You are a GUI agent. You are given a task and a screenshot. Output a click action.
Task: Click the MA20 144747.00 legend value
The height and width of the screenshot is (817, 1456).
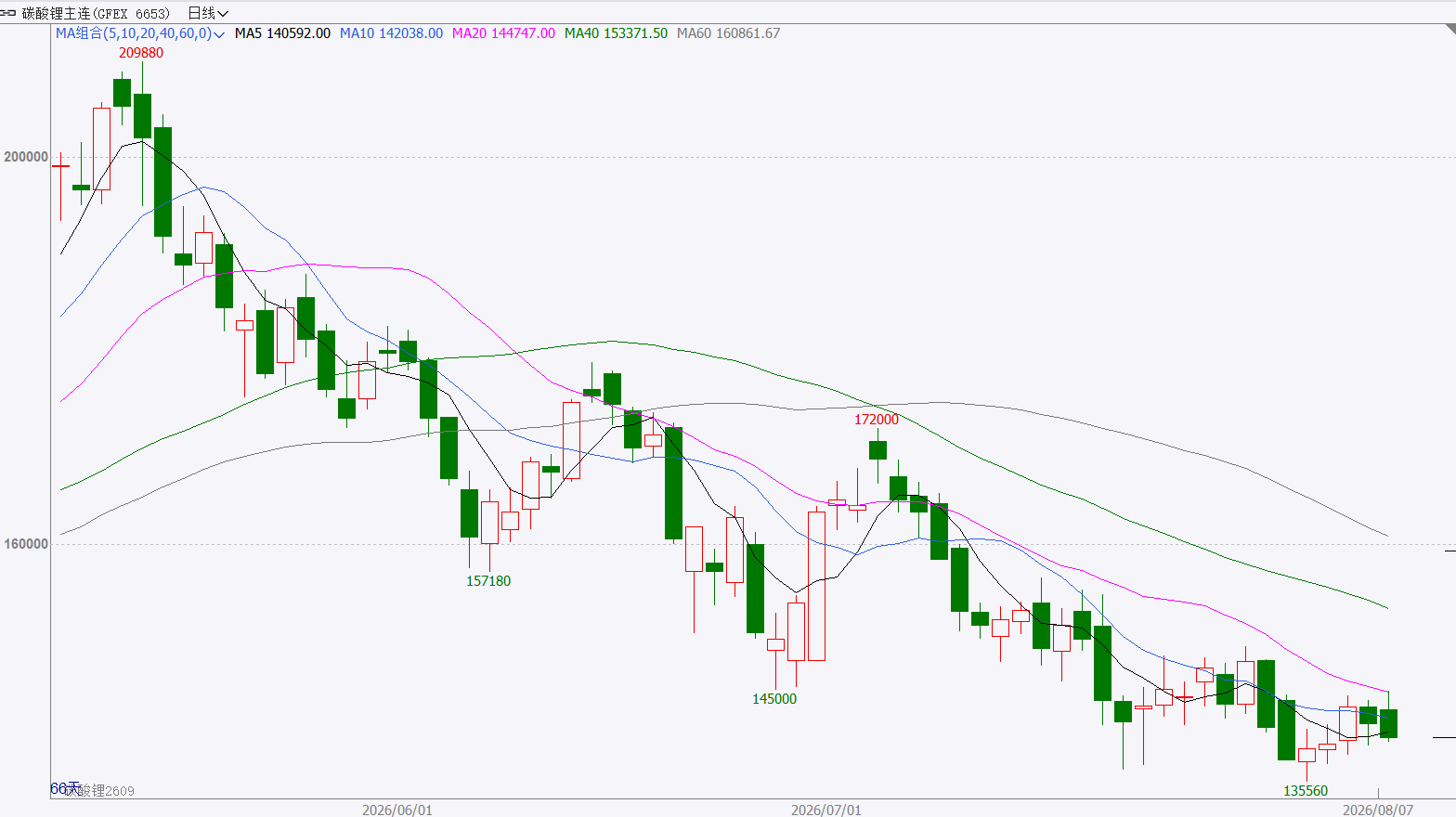click(x=503, y=33)
